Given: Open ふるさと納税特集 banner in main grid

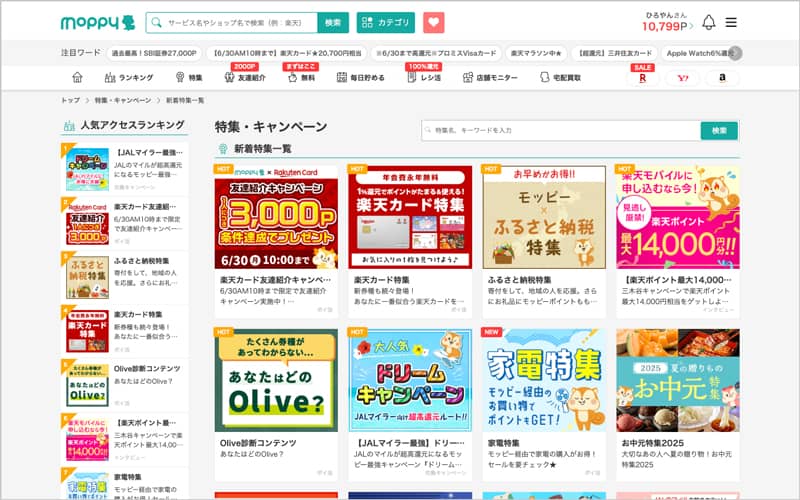Looking at the screenshot, I should pos(544,217).
